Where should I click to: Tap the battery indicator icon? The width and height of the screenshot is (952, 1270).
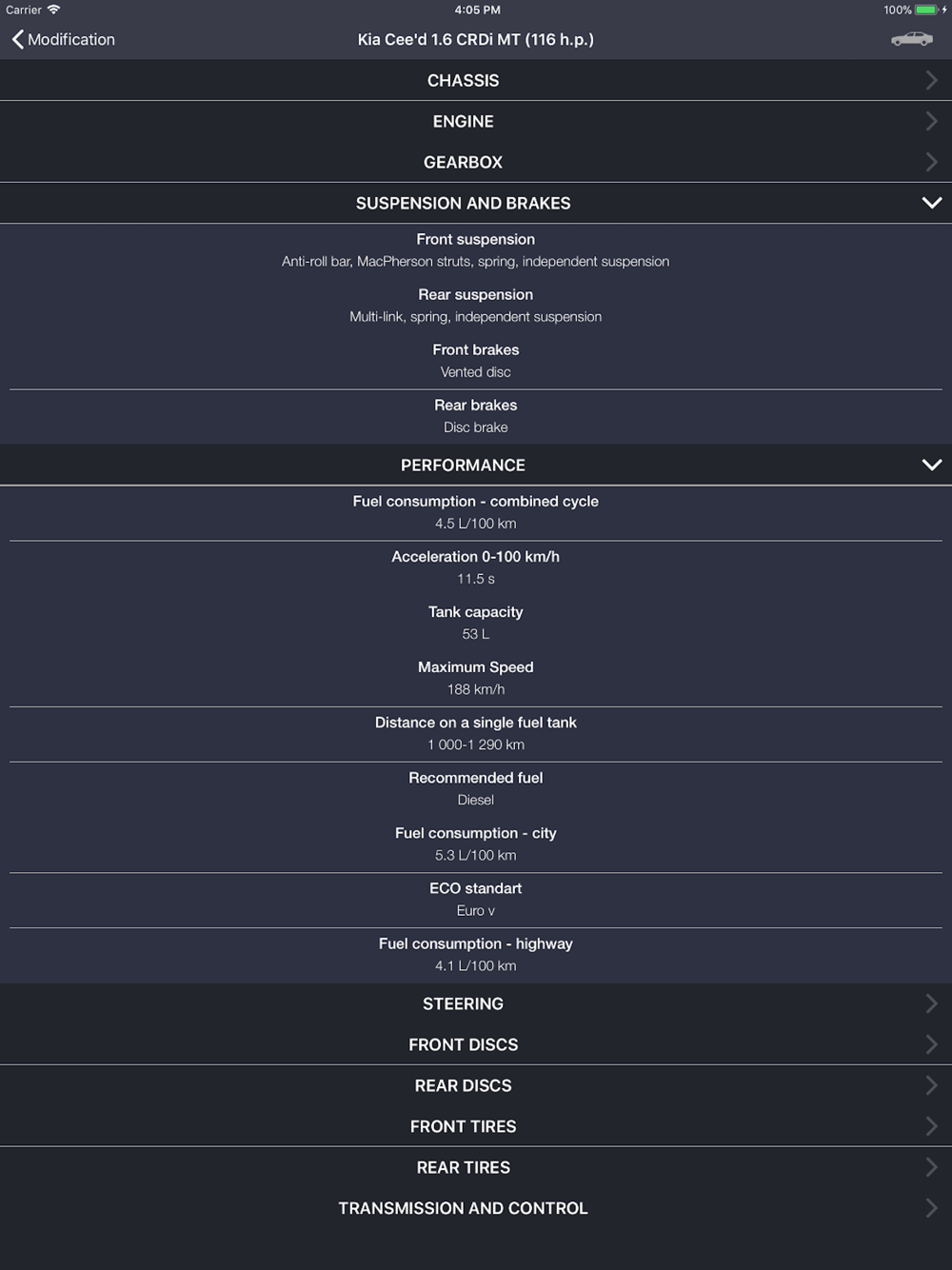click(926, 10)
